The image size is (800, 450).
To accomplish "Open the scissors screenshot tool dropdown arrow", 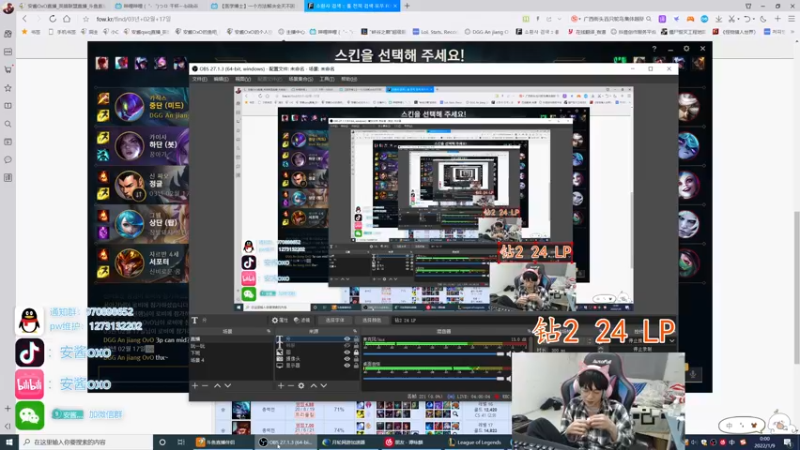I will click(738, 19).
